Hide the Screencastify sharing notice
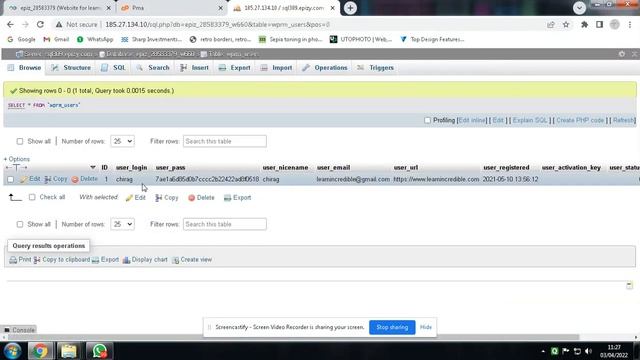This screenshot has height=360, width=640. point(426,327)
